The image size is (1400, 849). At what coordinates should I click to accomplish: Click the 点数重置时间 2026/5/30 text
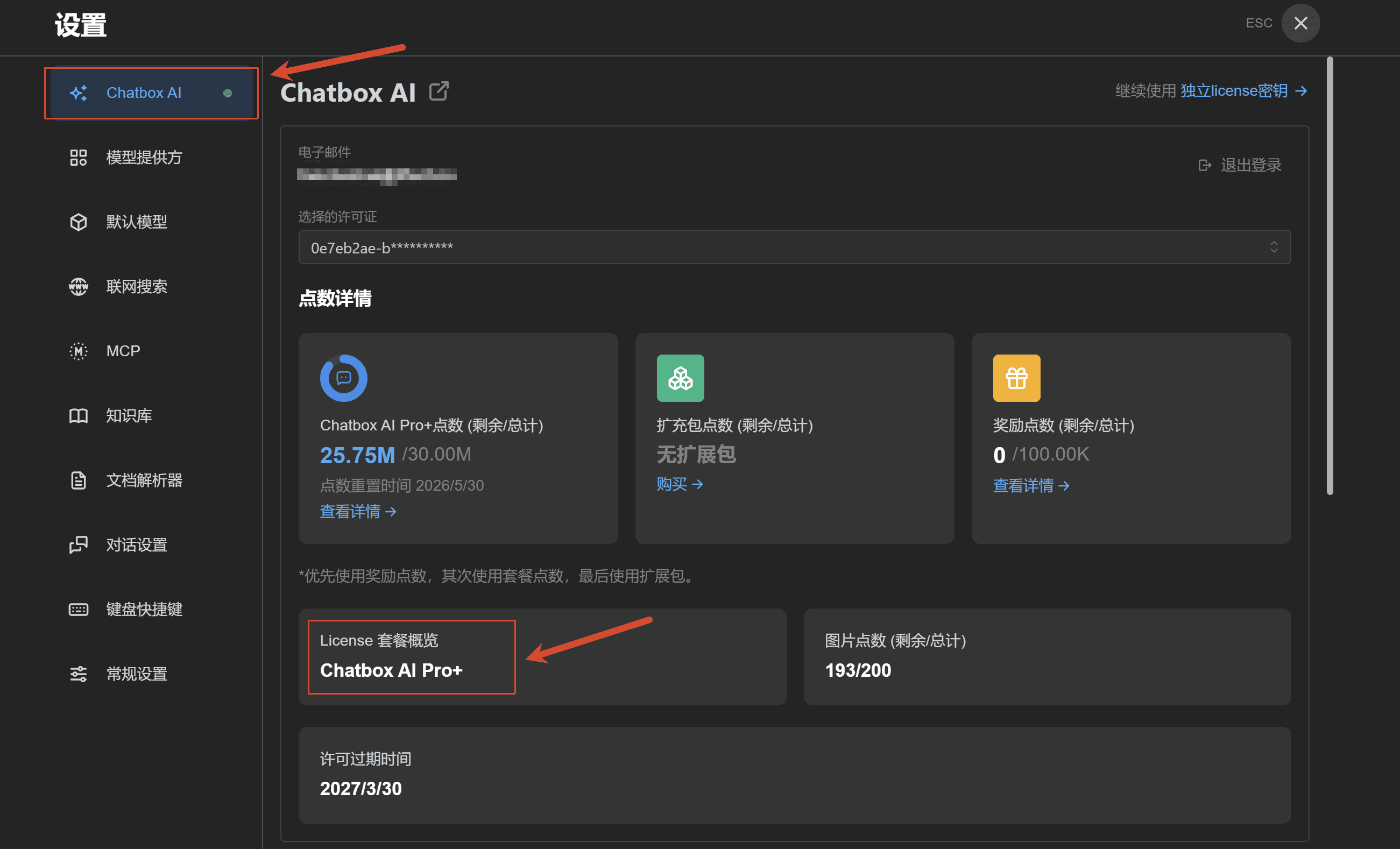click(x=402, y=486)
